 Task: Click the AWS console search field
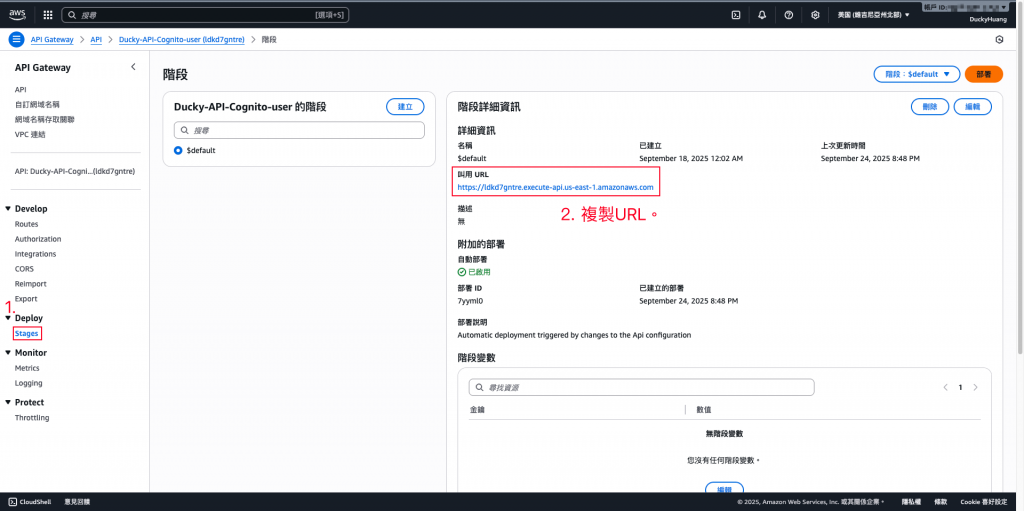205,14
